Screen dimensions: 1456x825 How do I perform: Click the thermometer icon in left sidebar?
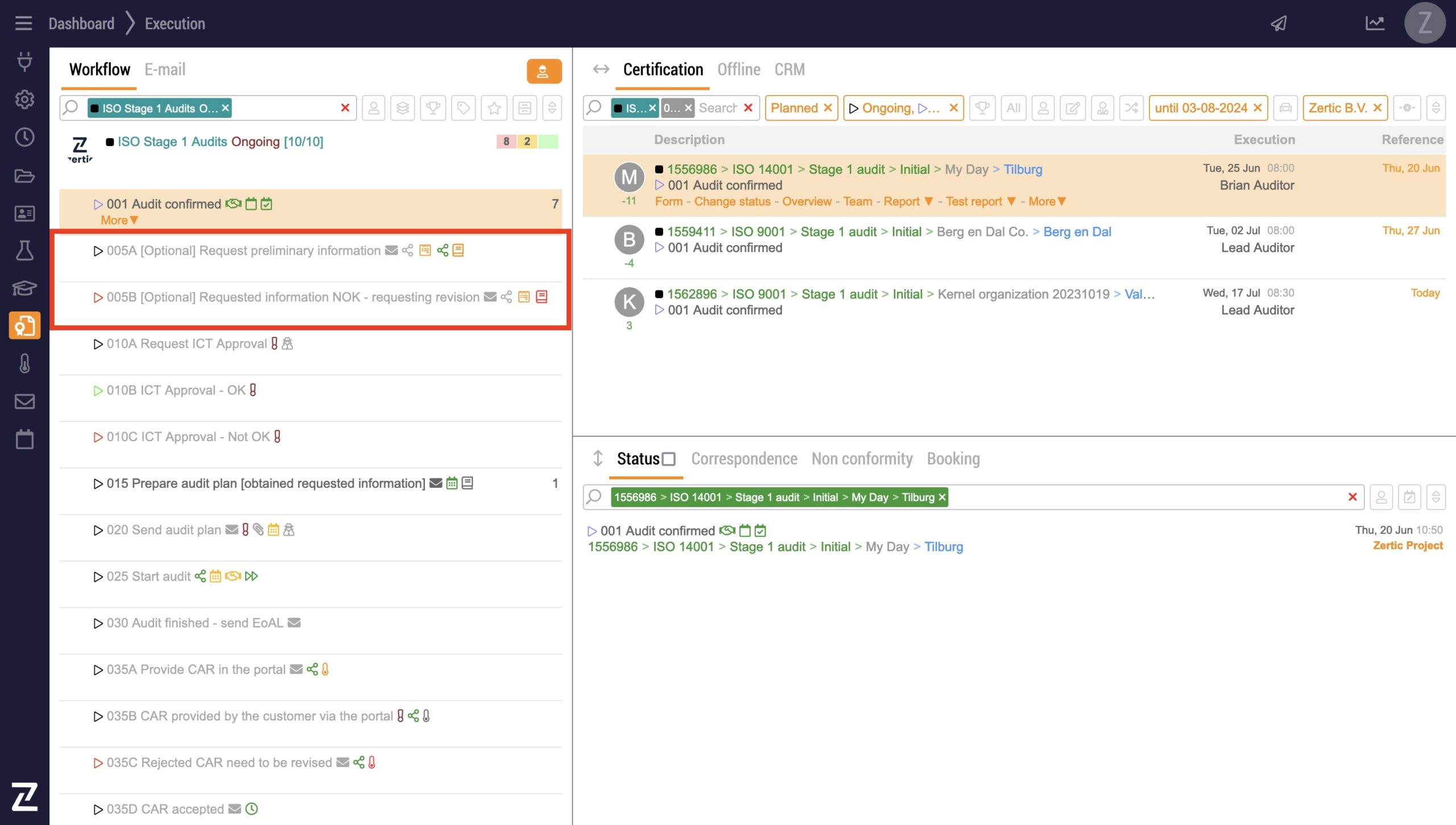(x=24, y=364)
